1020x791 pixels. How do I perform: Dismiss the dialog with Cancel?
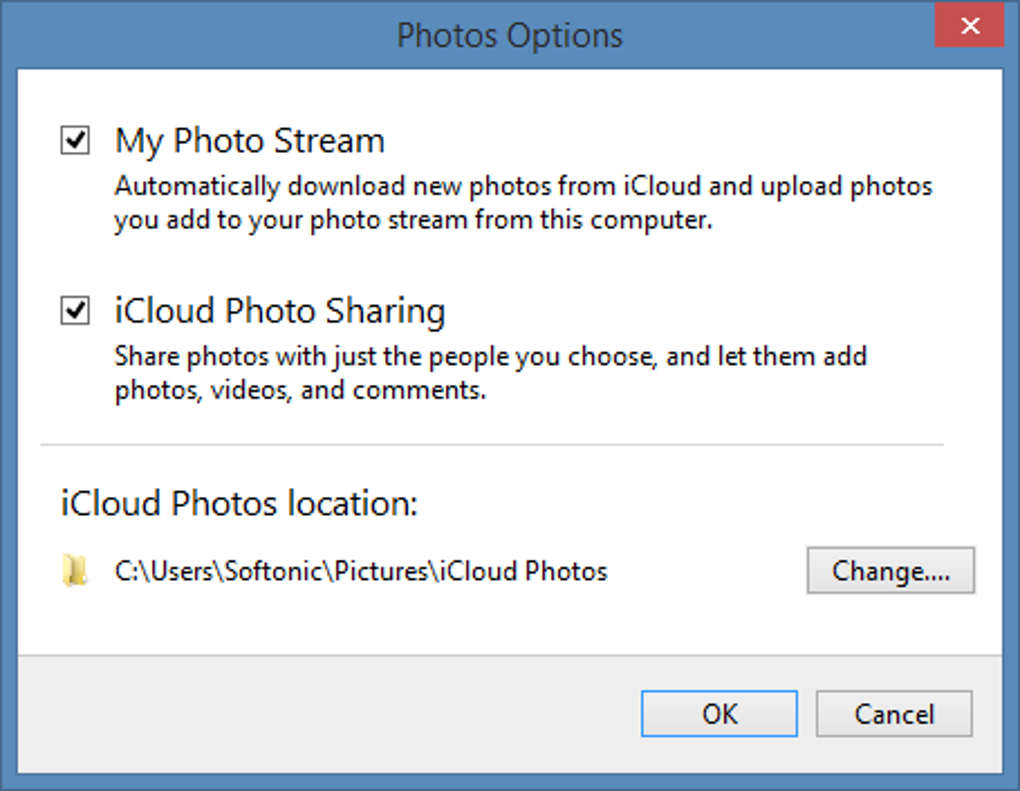point(893,714)
